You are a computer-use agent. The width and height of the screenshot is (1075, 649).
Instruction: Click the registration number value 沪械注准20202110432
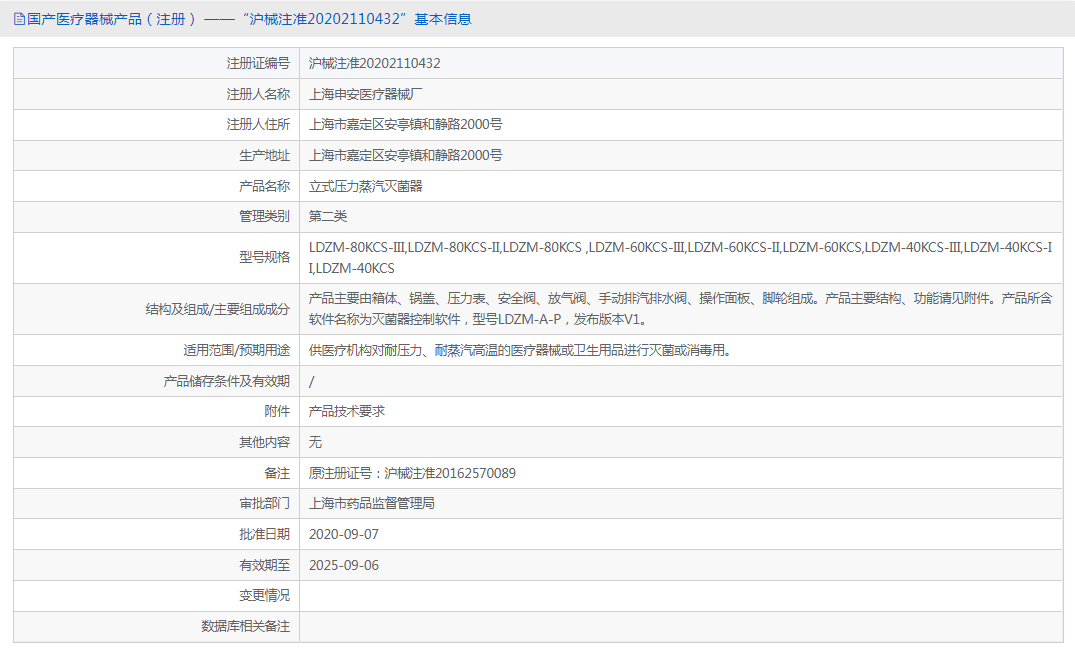[374, 63]
